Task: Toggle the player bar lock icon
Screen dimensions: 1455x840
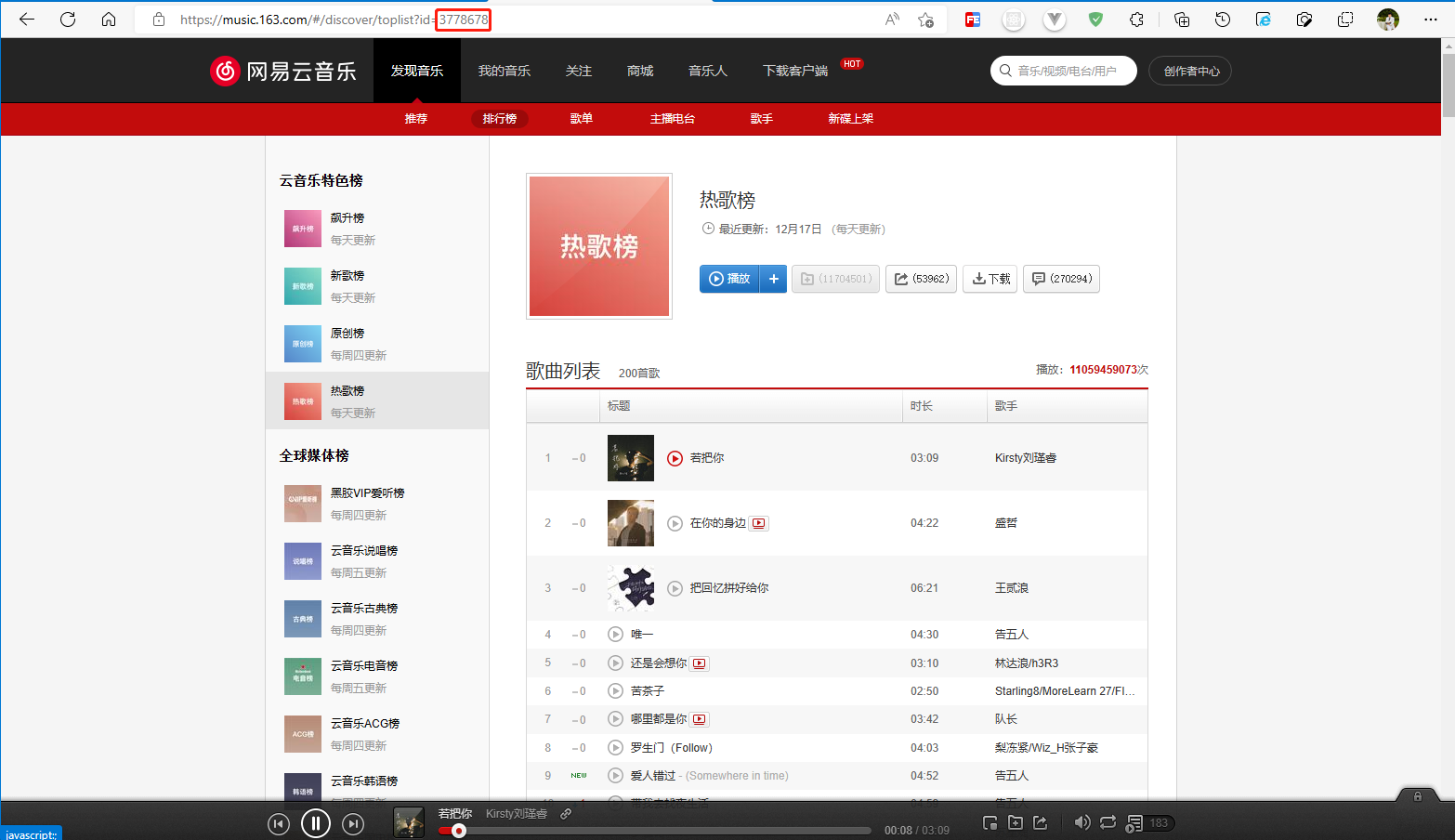Action: pos(1418,796)
